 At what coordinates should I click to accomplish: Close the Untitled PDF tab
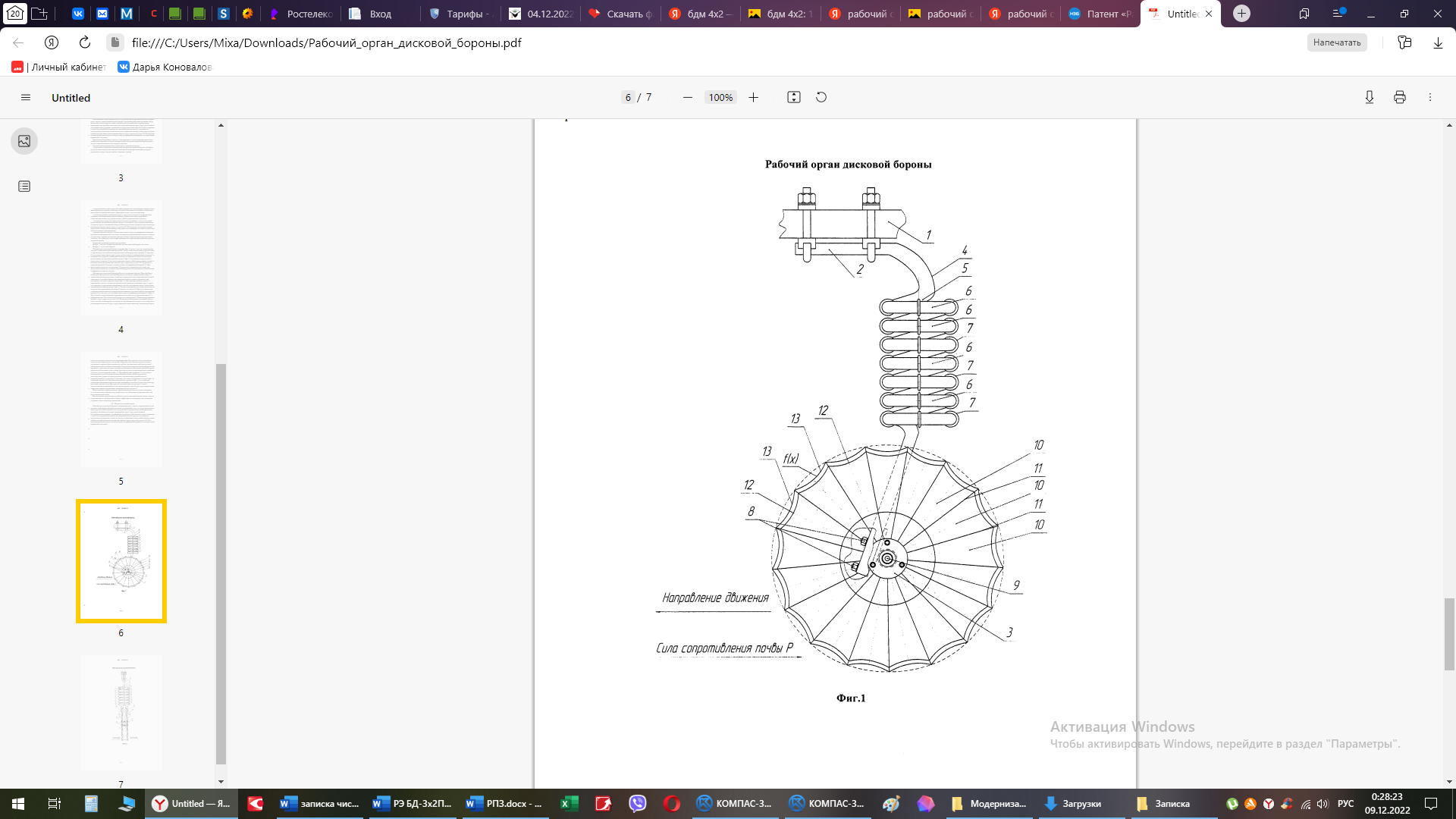pyautogui.click(x=1209, y=14)
